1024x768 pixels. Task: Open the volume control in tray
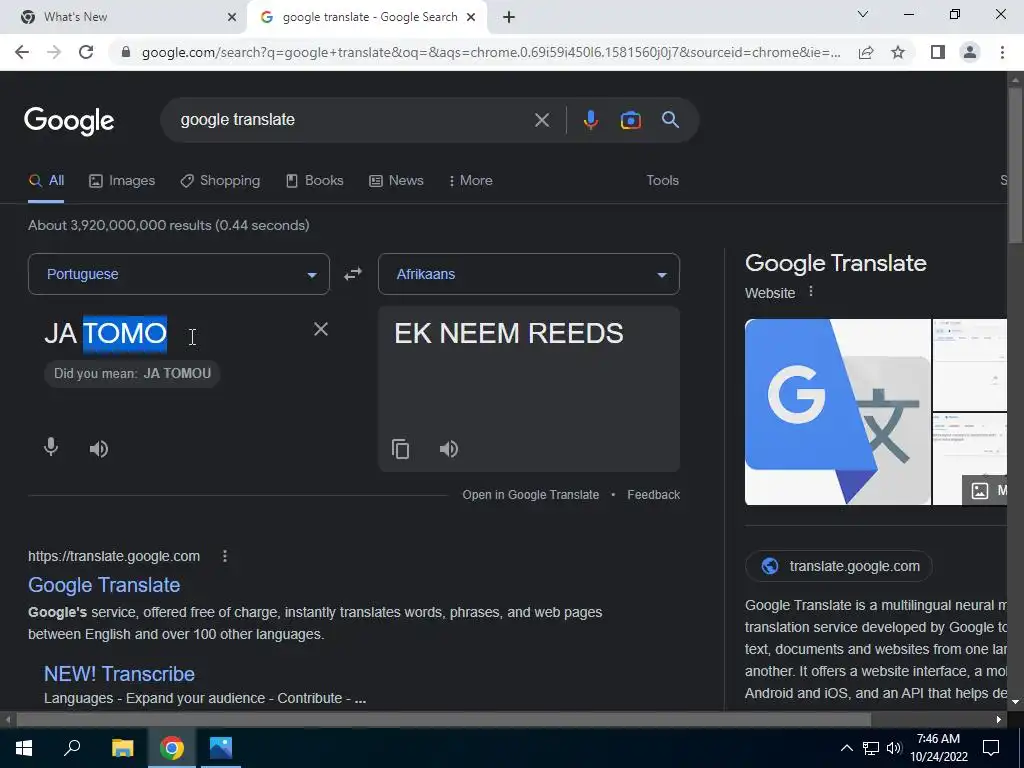(x=893, y=748)
